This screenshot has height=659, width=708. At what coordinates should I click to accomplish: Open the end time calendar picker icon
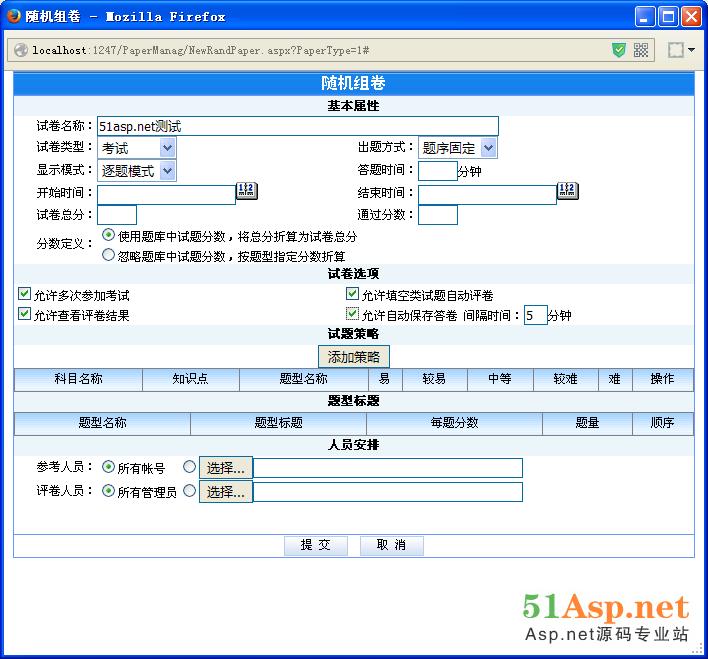(x=568, y=191)
